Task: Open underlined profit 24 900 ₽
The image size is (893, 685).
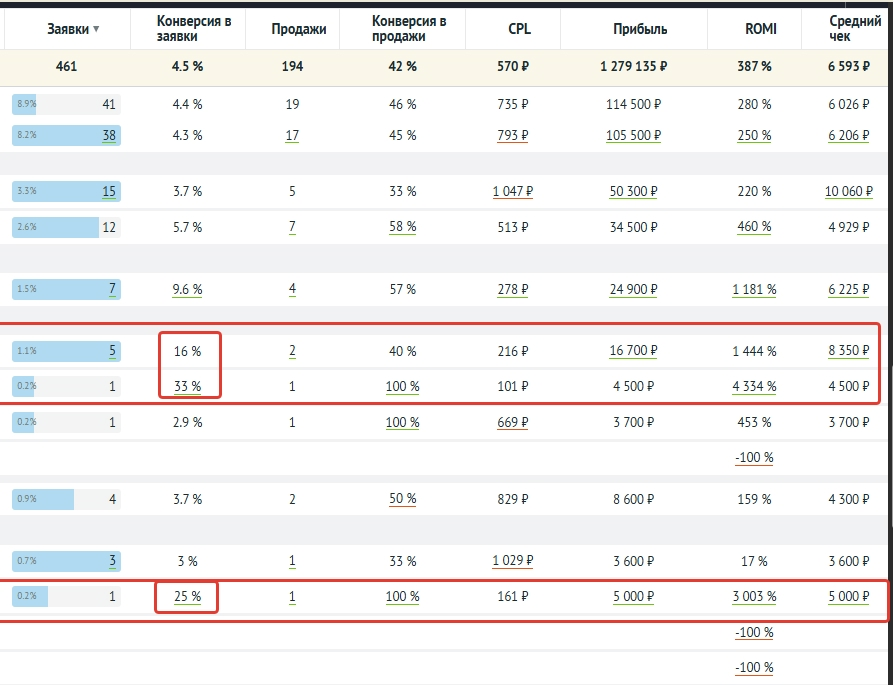Action: pyautogui.click(x=633, y=289)
